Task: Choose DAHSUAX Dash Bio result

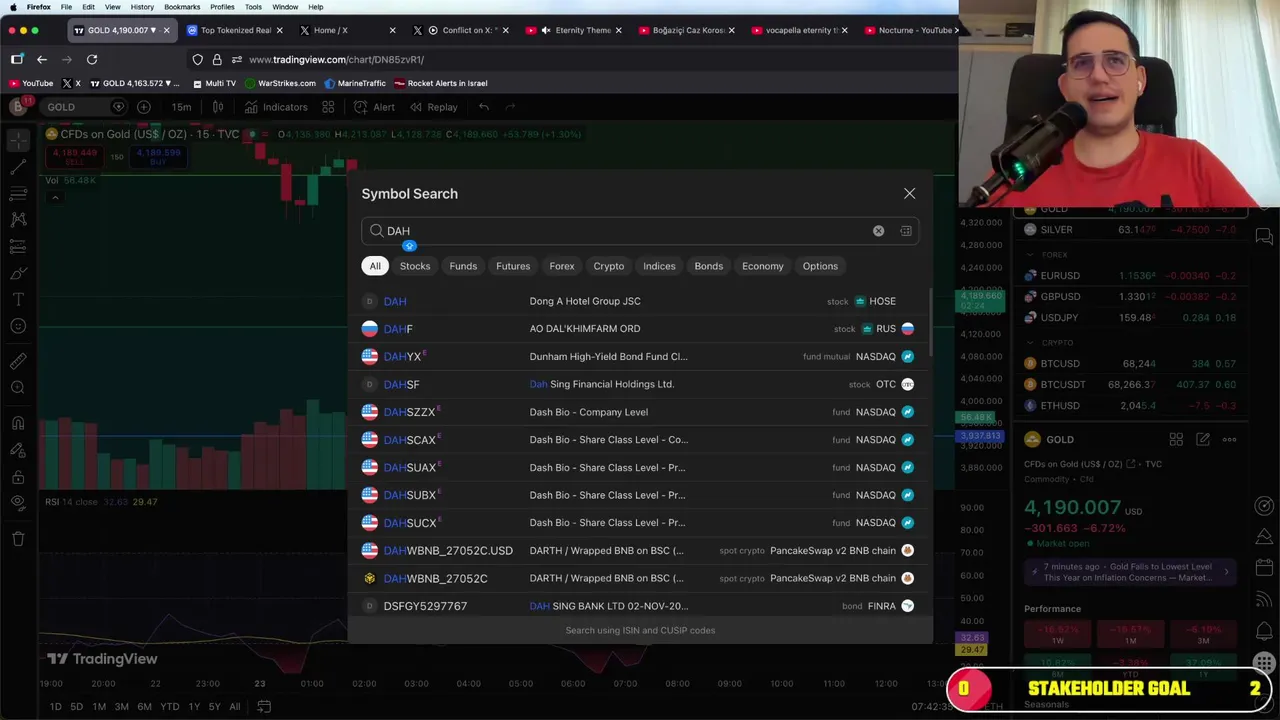Action: pos(640,467)
